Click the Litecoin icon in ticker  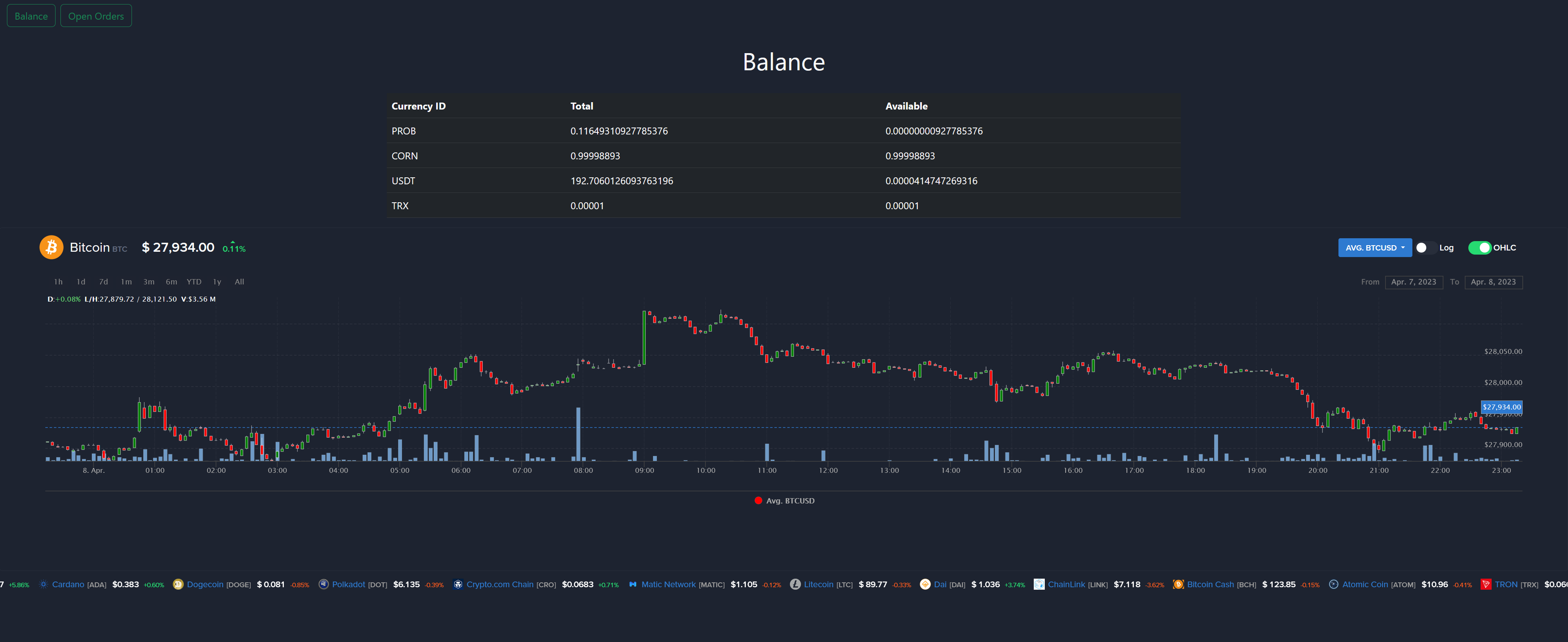pyautogui.click(x=795, y=584)
